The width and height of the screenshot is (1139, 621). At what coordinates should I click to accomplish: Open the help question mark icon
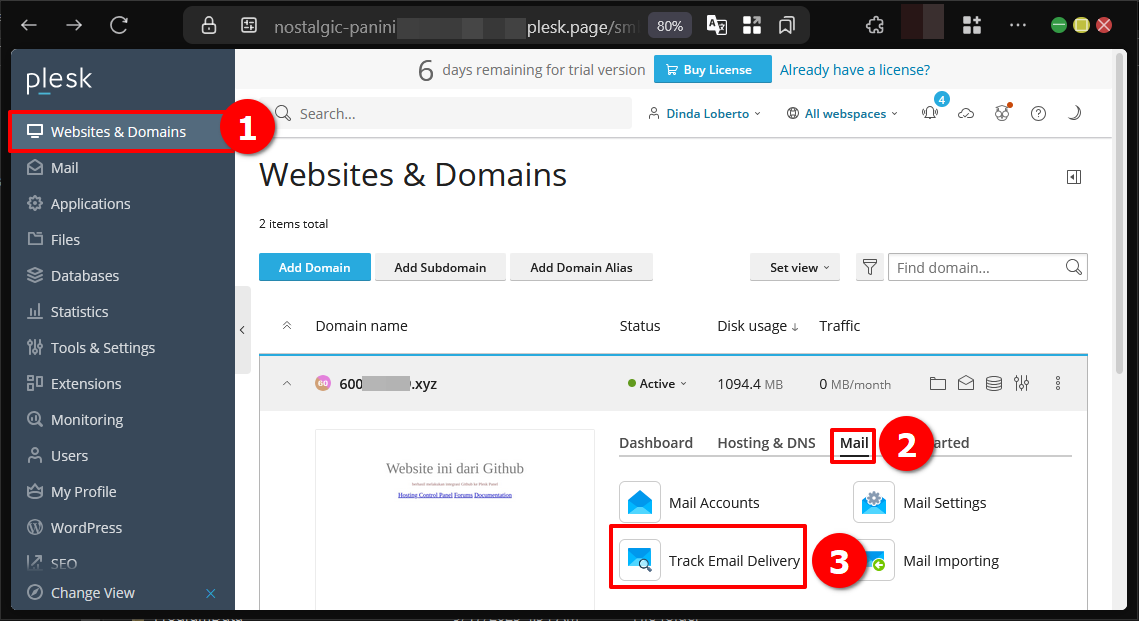click(x=1038, y=113)
